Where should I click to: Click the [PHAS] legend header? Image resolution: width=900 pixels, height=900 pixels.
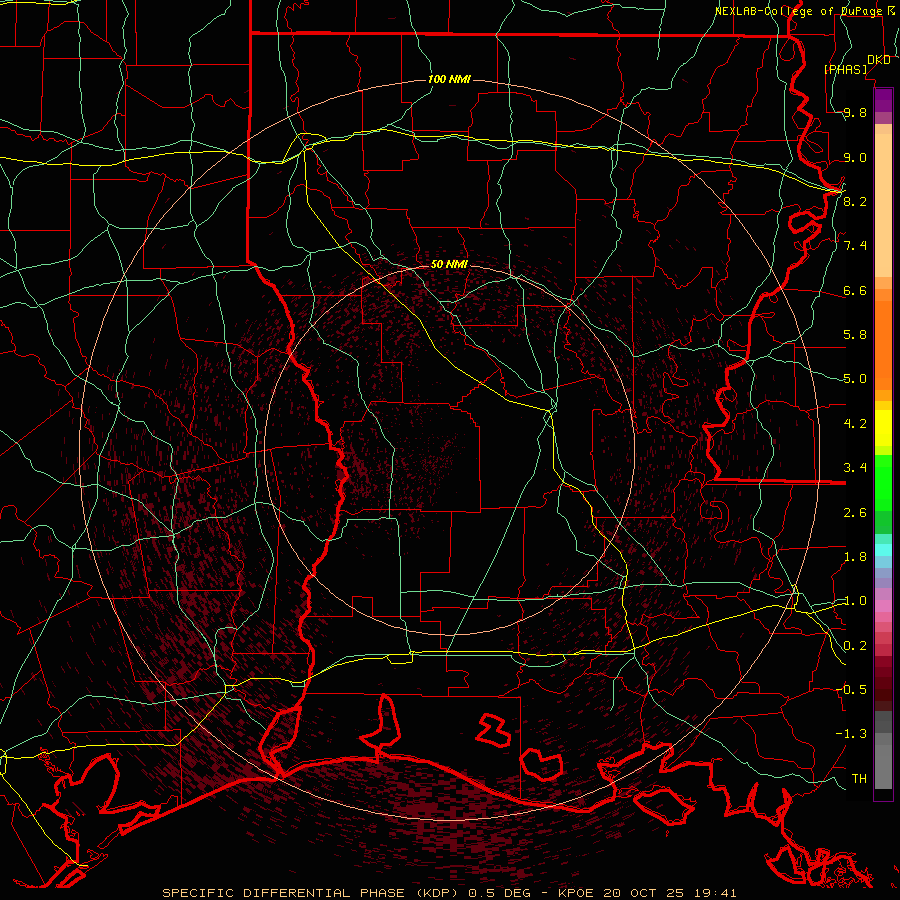pyautogui.click(x=845, y=69)
